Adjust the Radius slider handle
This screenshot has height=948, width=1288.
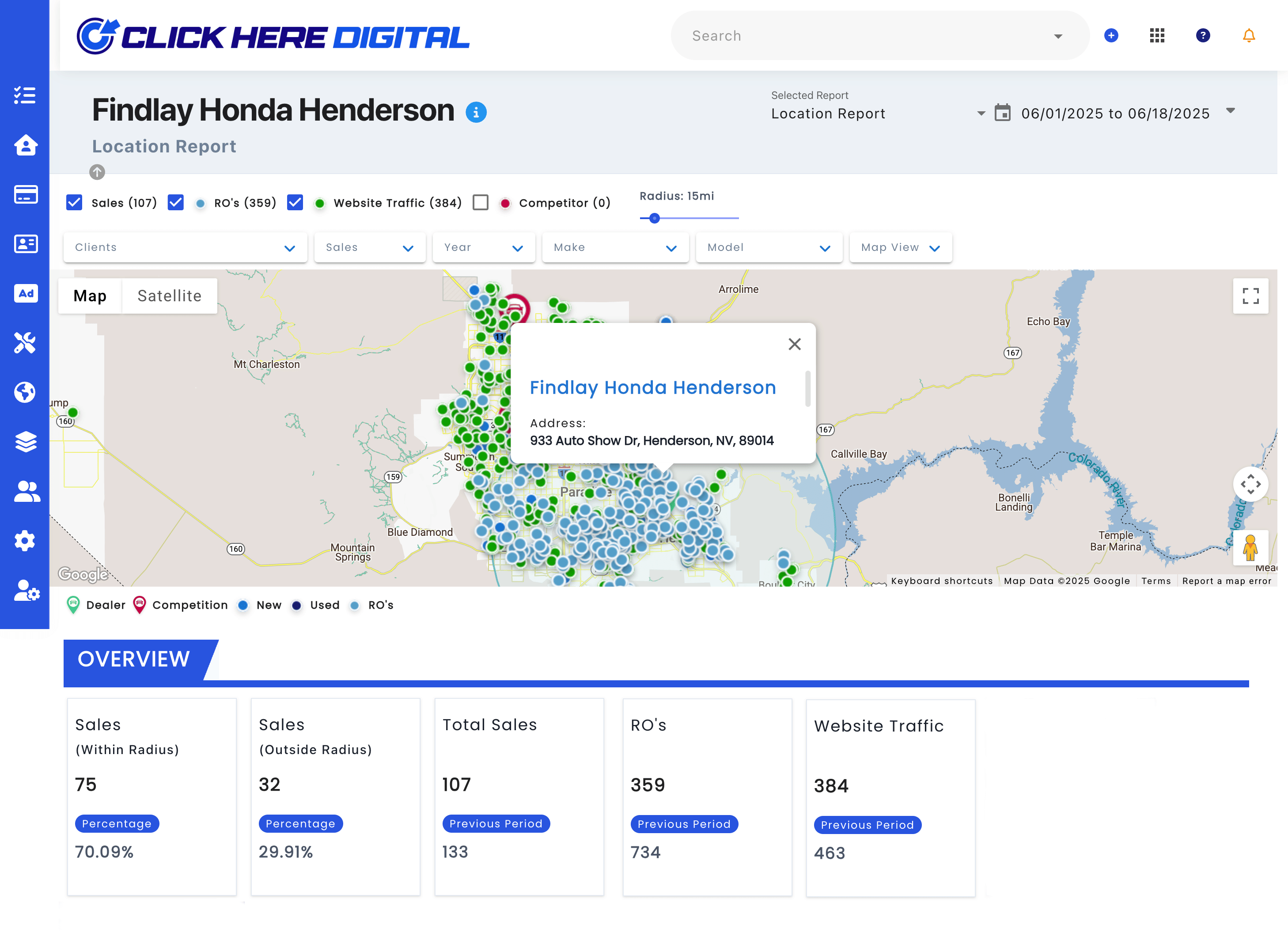click(x=654, y=218)
